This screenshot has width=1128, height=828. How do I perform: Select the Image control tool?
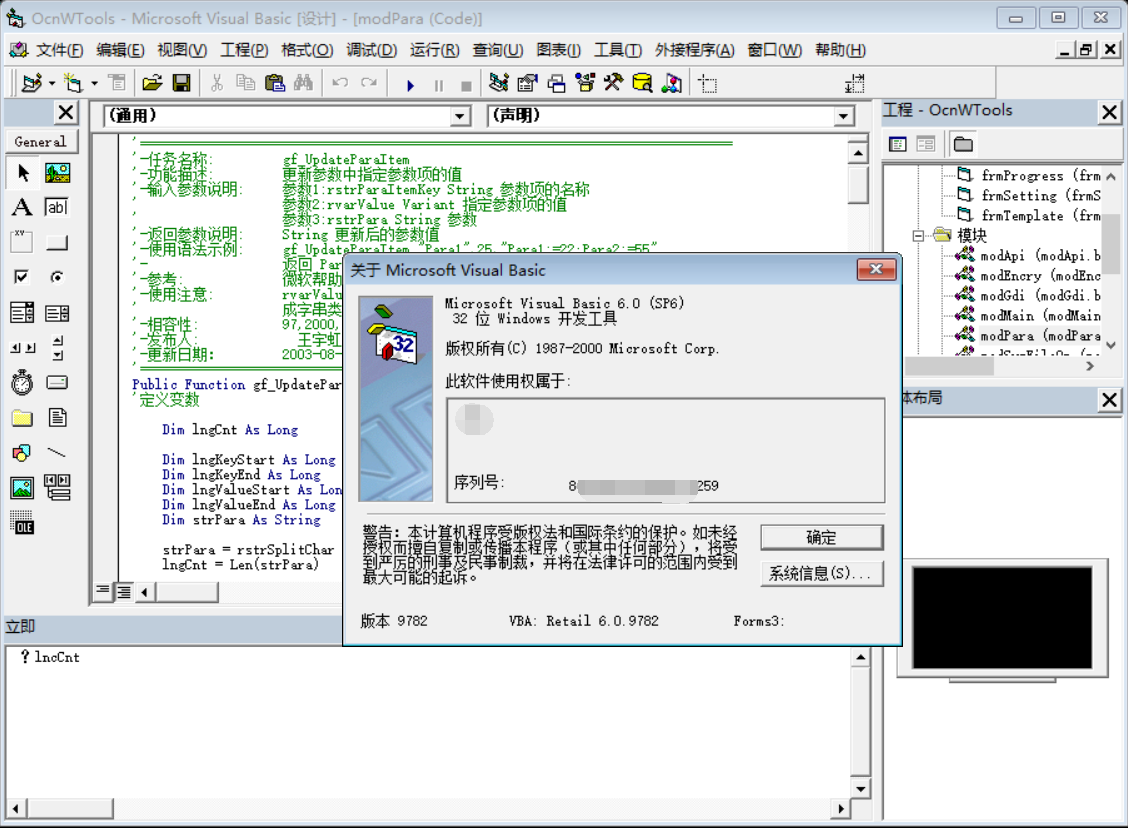tap(20, 487)
